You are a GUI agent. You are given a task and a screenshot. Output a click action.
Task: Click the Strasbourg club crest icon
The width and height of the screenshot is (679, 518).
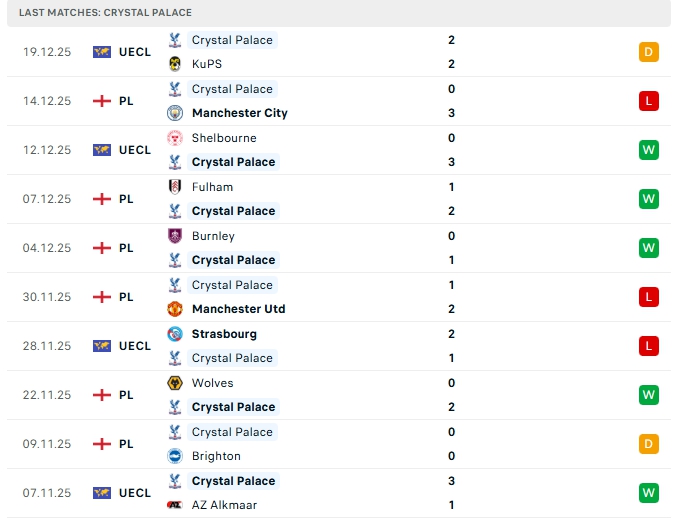click(x=175, y=334)
